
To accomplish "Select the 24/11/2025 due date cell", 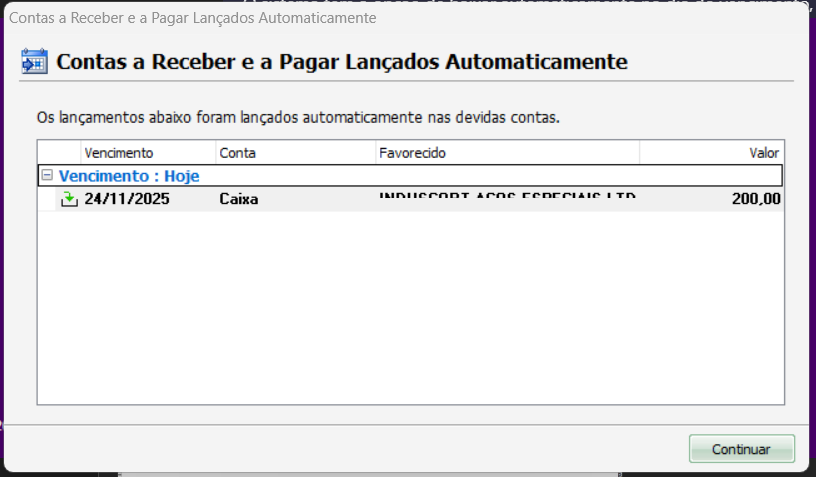I will coord(127,199).
